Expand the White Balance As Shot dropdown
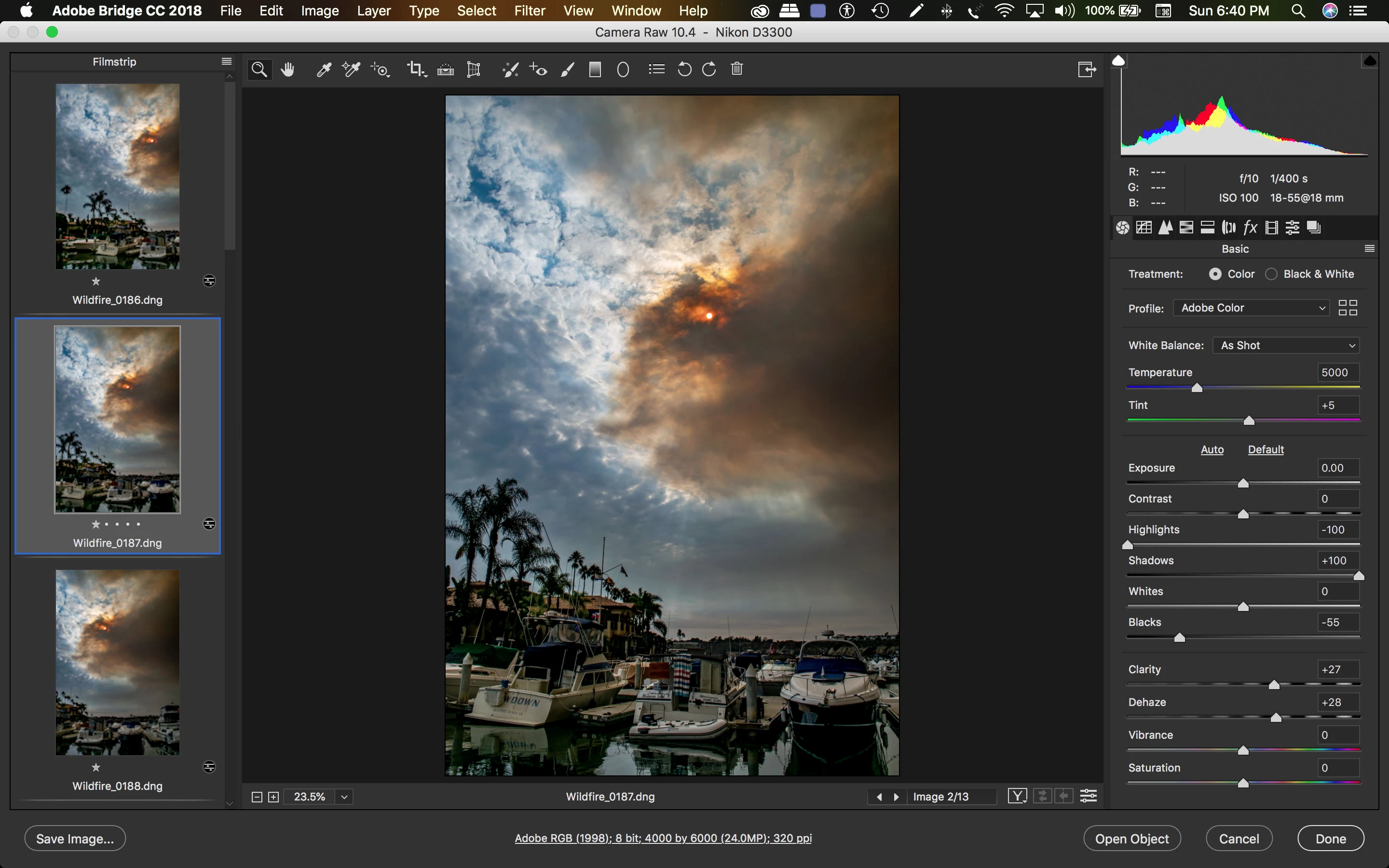This screenshot has height=868, width=1389. tap(1286, 346)
